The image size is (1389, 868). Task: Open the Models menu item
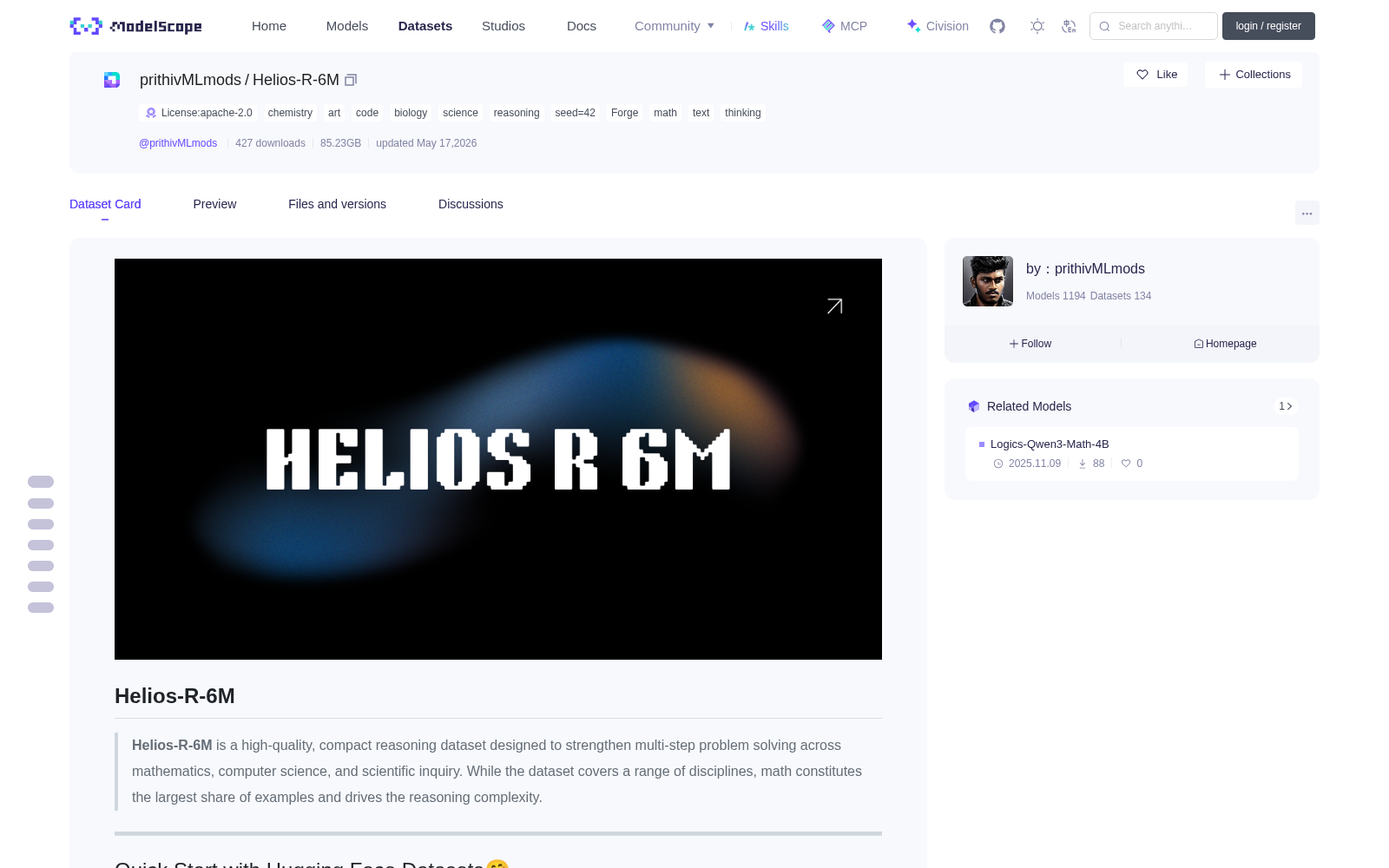(x=347, y=26)
